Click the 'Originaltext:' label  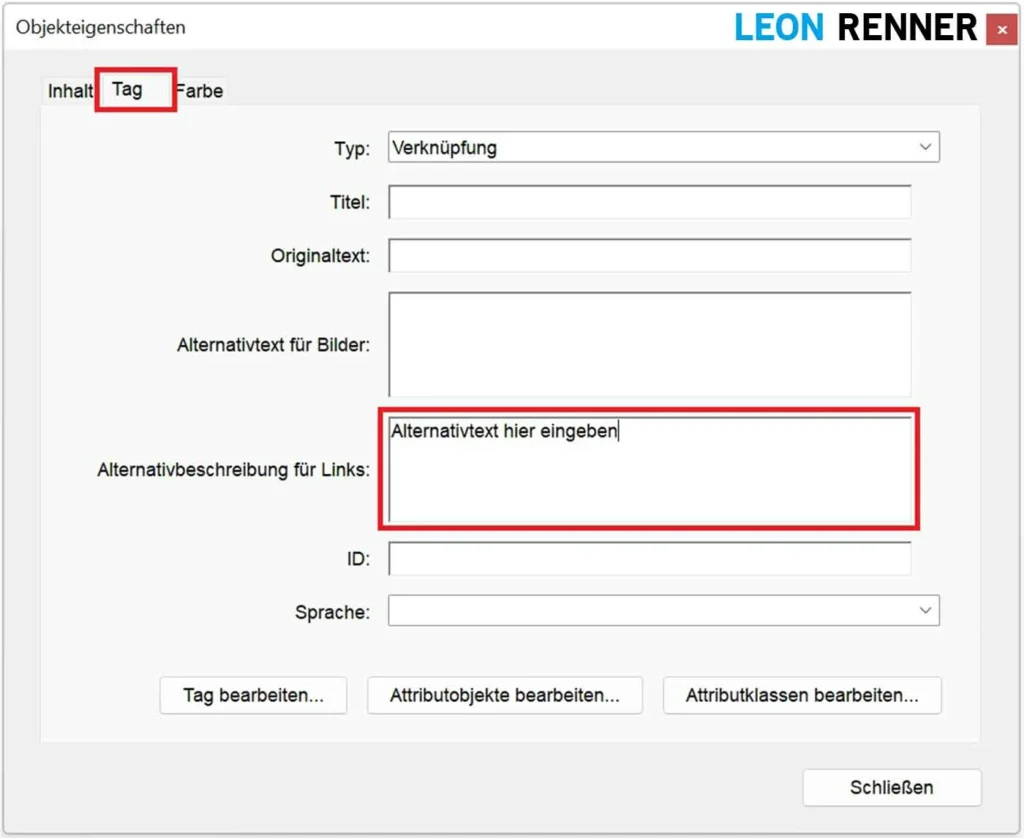[x=320, y=256]
